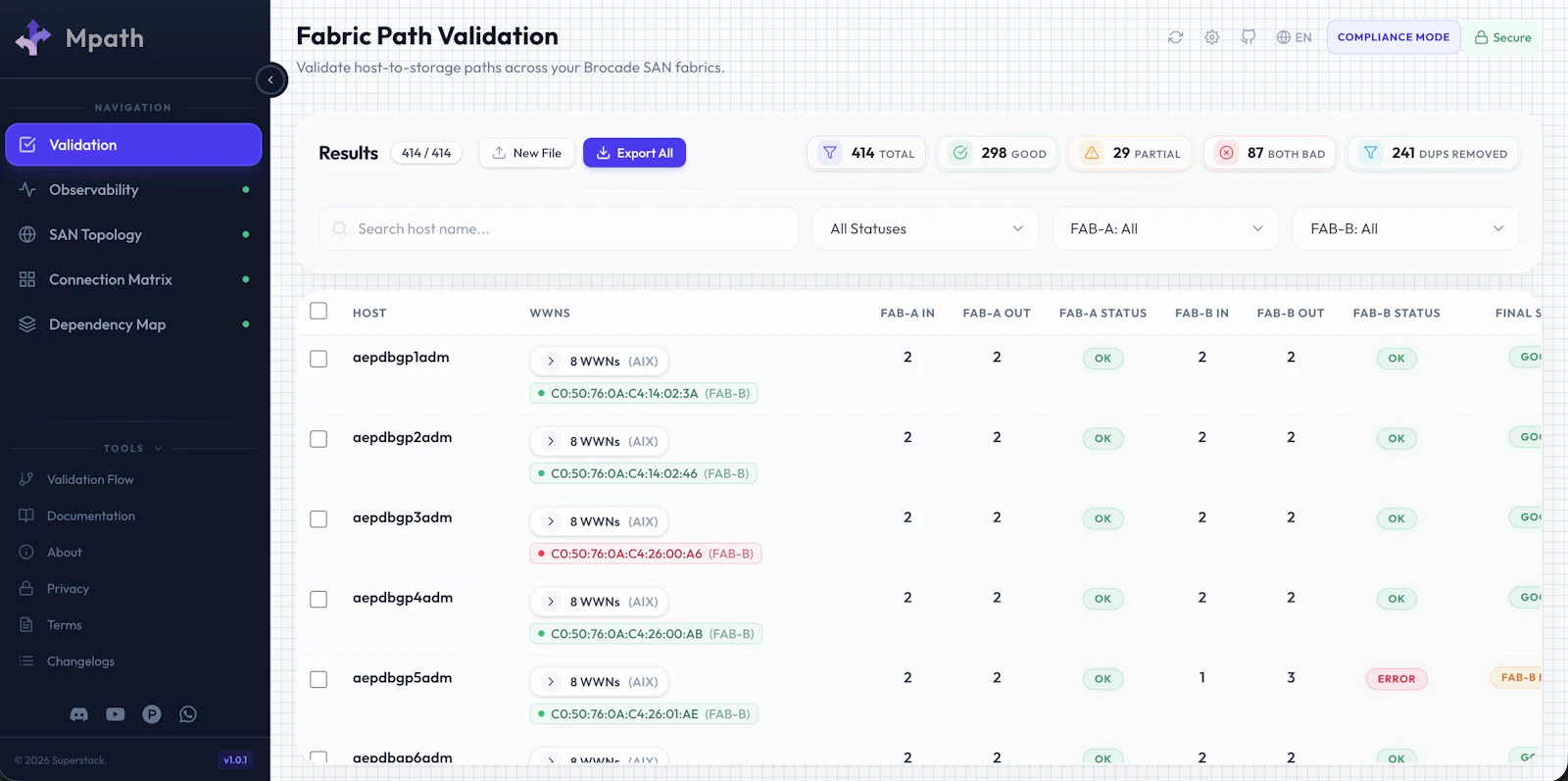The image size is (1568, 781).
Task: Click the Search host name field
Action: pos(559,229)
